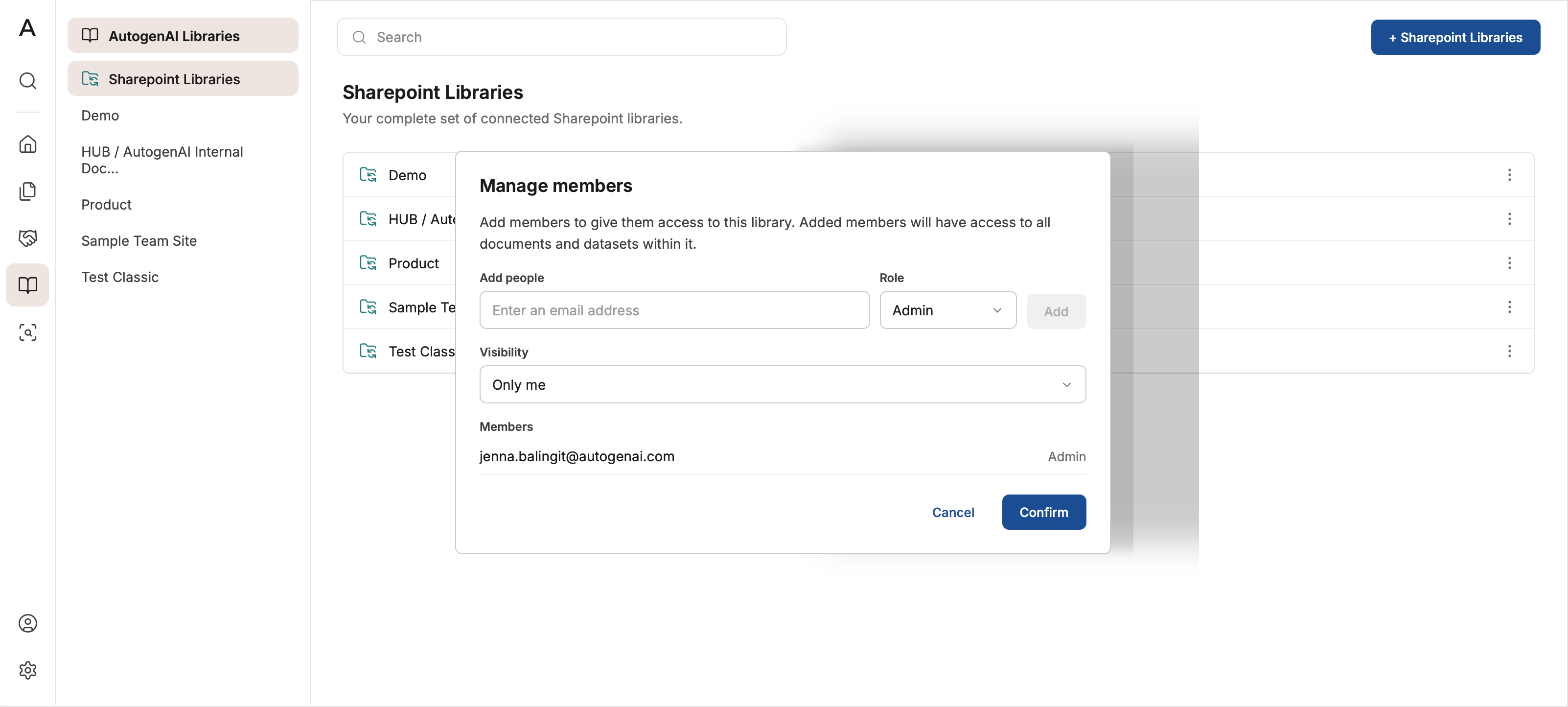Select the handshake icon in left rail
The height and width of the screenshot is (707, 1568).
[27, 237]
